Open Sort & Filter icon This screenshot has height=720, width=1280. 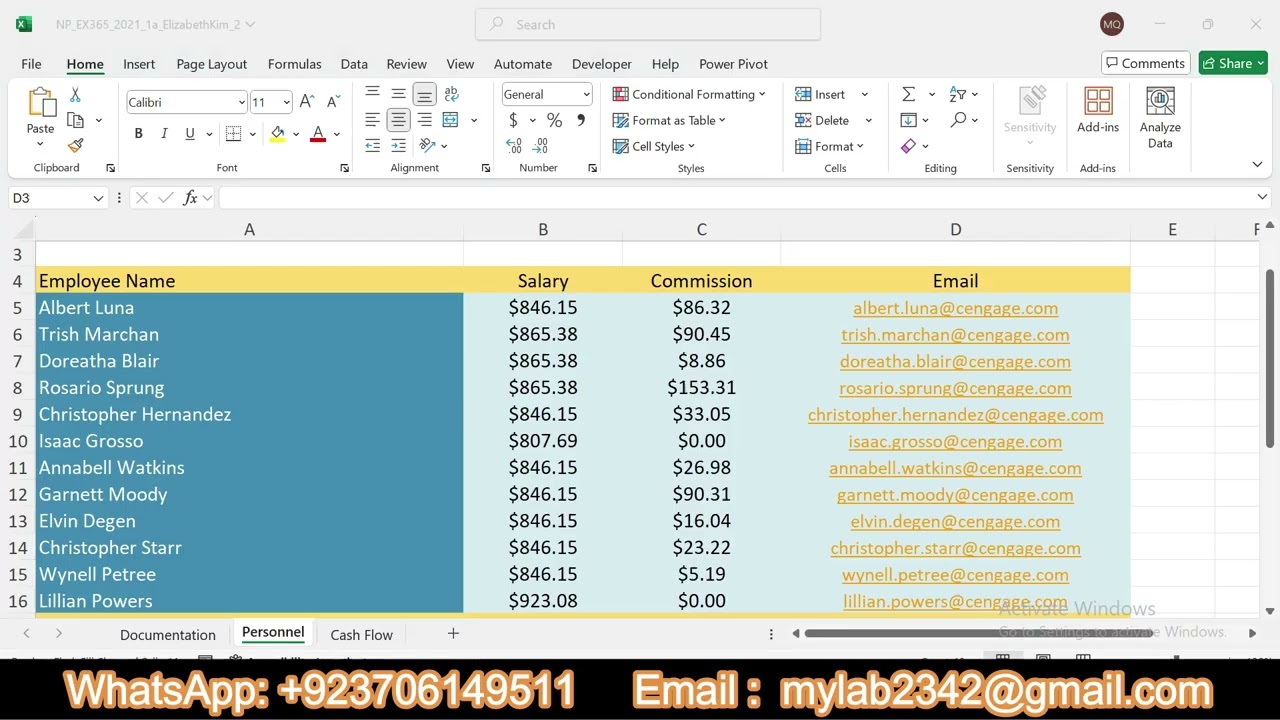point(958,94)
